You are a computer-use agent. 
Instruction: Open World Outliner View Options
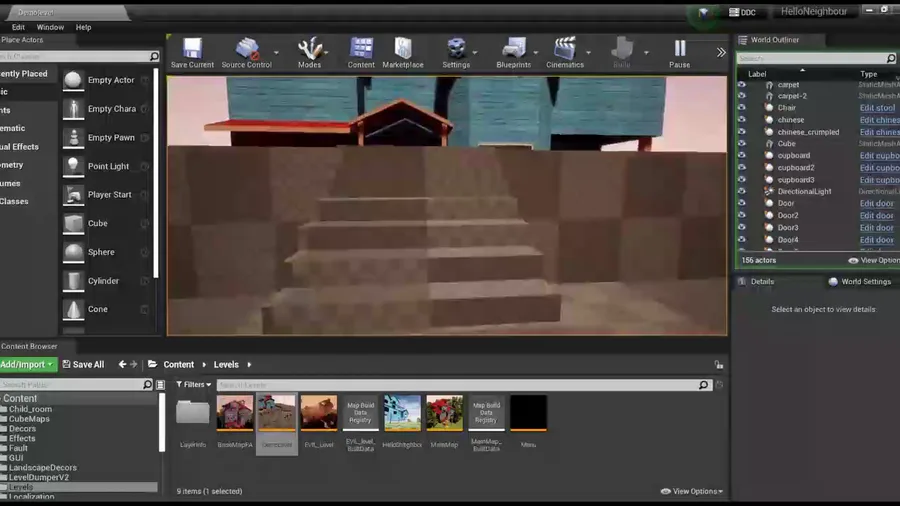(874, 260)
